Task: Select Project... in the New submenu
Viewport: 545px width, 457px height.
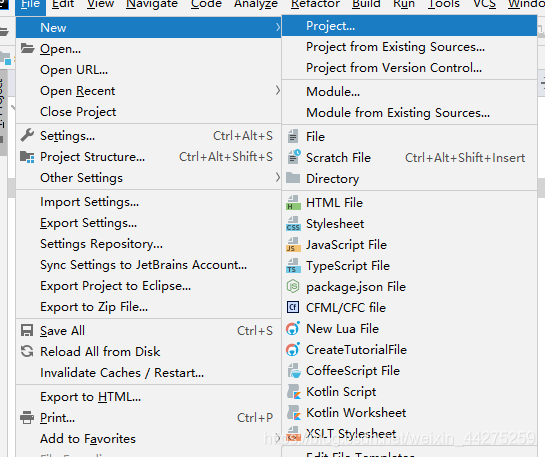Action: click(409, 26)
